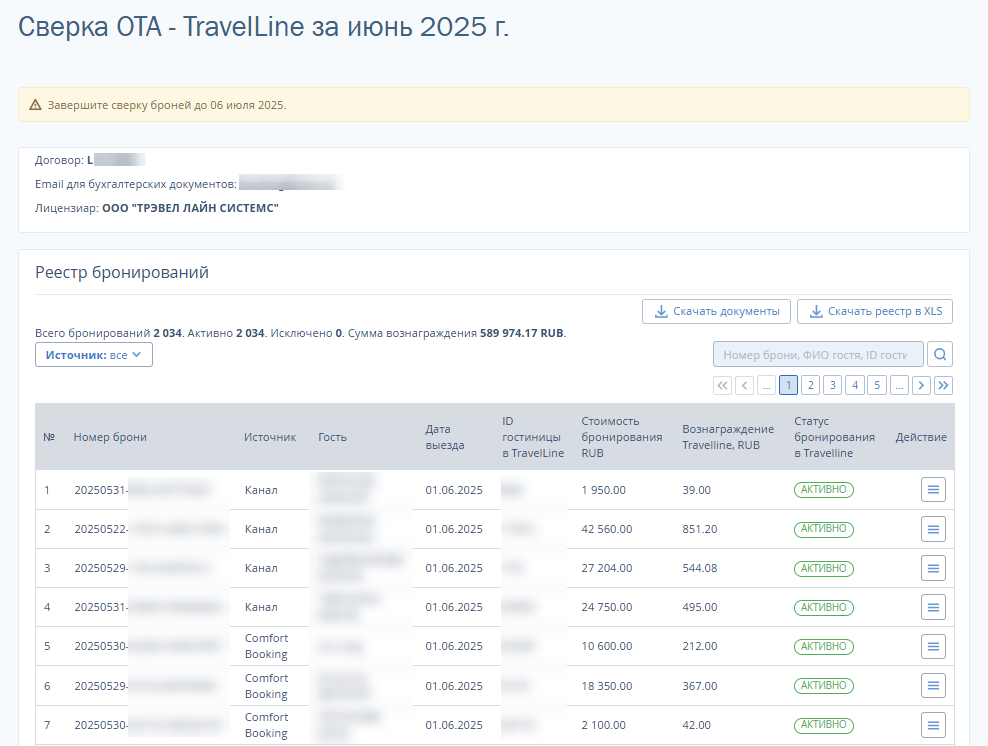Click booking cost 18 350.00
Image resolution: width=988 pixels, height=746 pixels.
pos(607,686)
